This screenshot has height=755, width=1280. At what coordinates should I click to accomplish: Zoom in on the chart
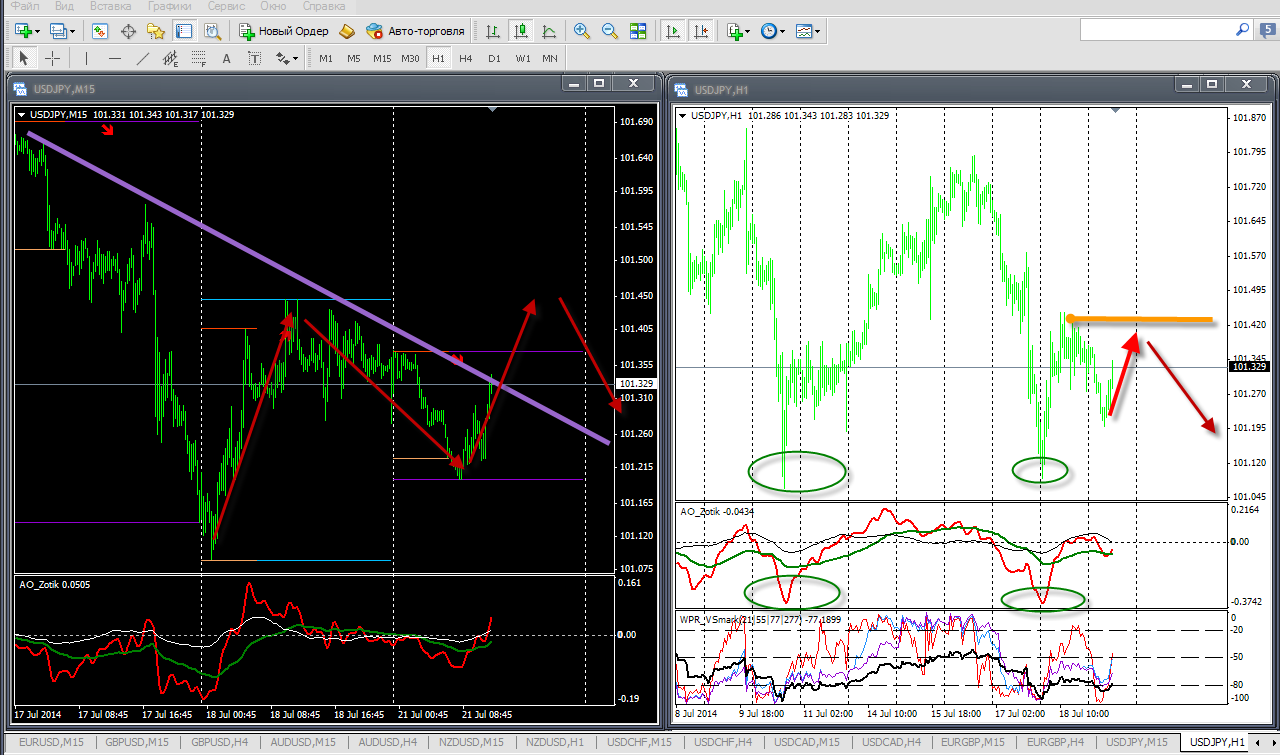582,31
